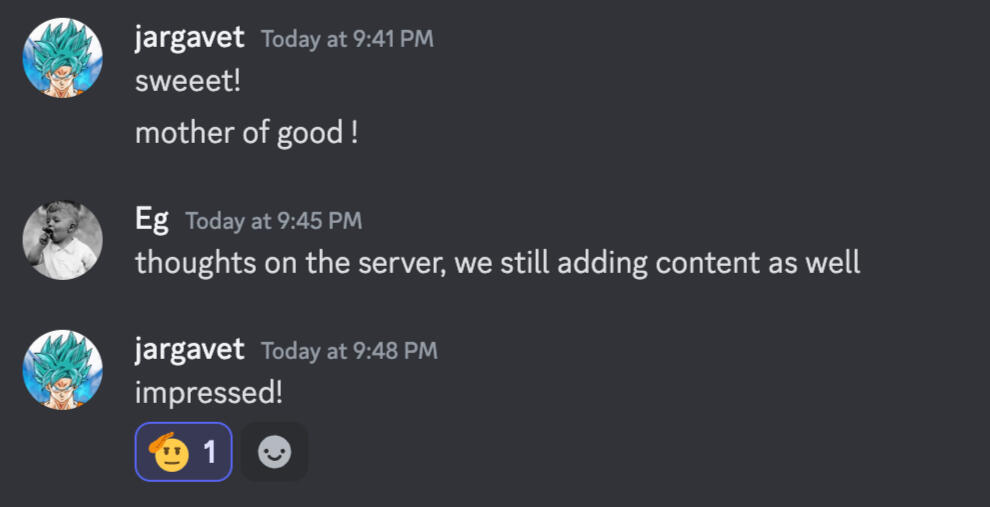Toggle the salute emoji reaction
The image size is (990, 507).
point(172,453)
